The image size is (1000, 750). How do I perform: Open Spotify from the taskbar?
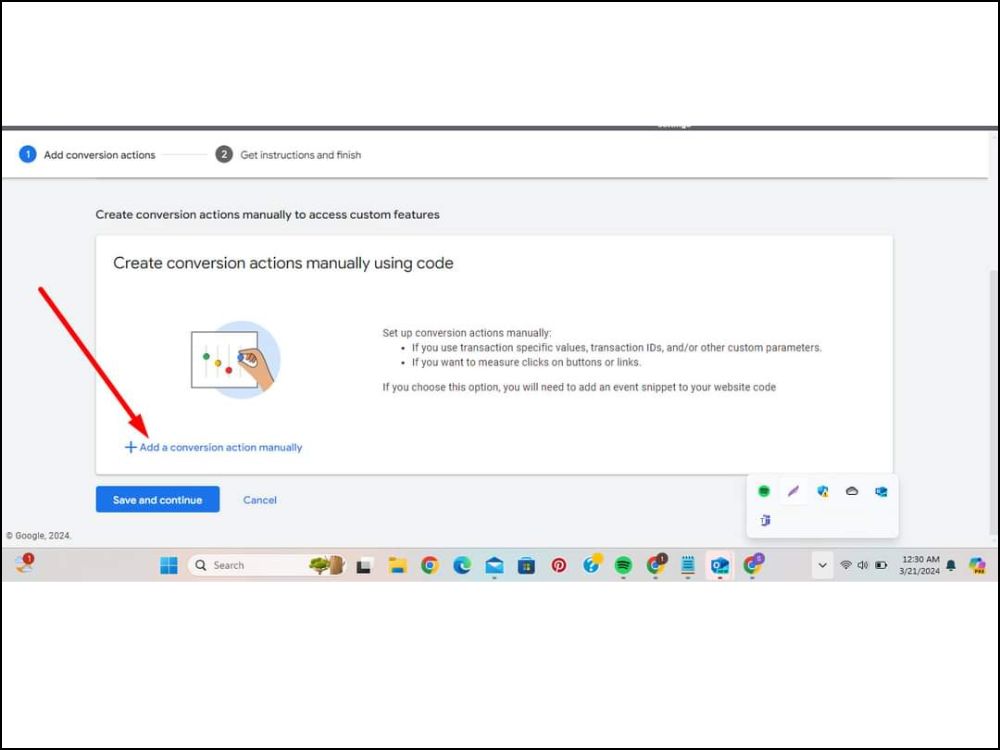[623, 565]
